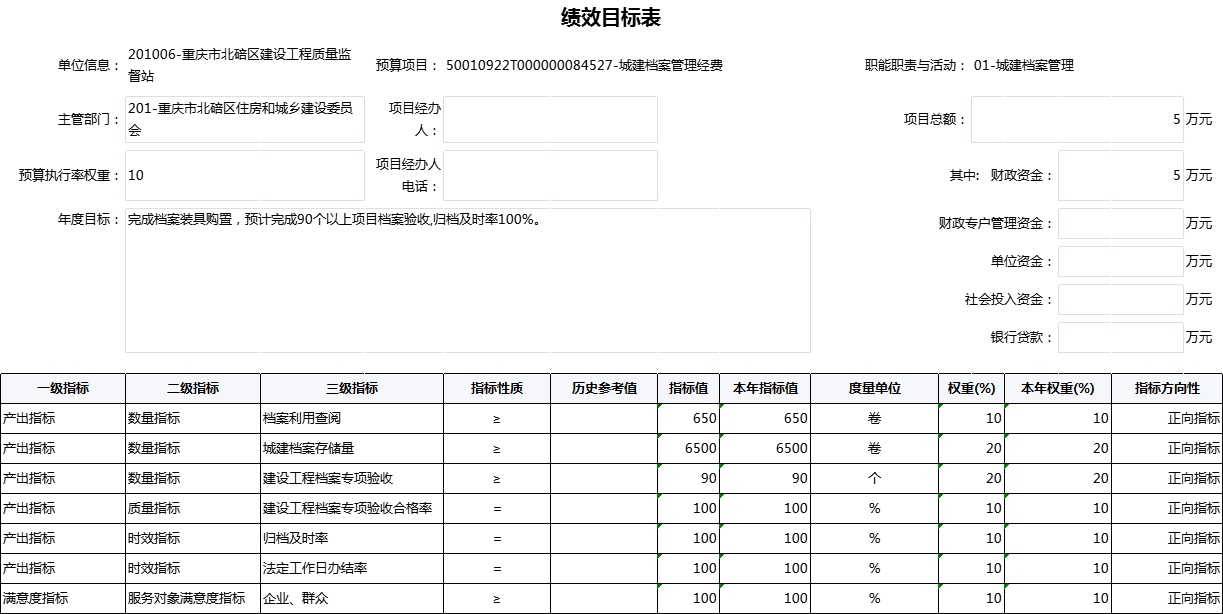Select the 法定工作日办结率 cell
1223x614 pixels.
(x=352, y=568)
